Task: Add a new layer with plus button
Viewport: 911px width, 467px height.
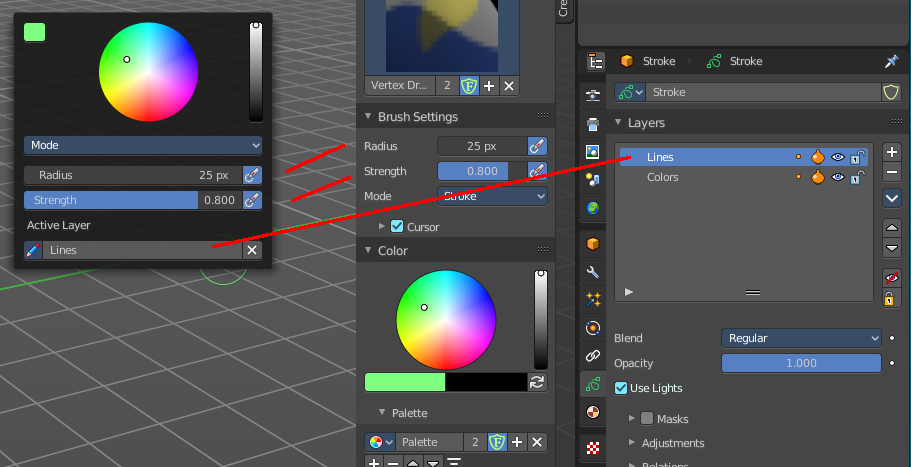Action: tap(892, 152)
